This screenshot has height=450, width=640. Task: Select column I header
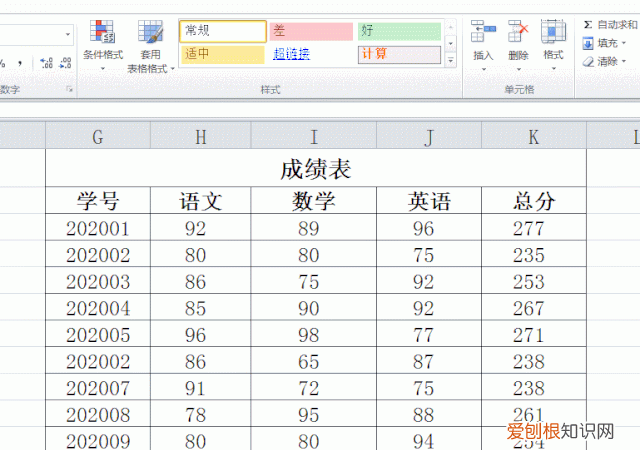(313, 136)
